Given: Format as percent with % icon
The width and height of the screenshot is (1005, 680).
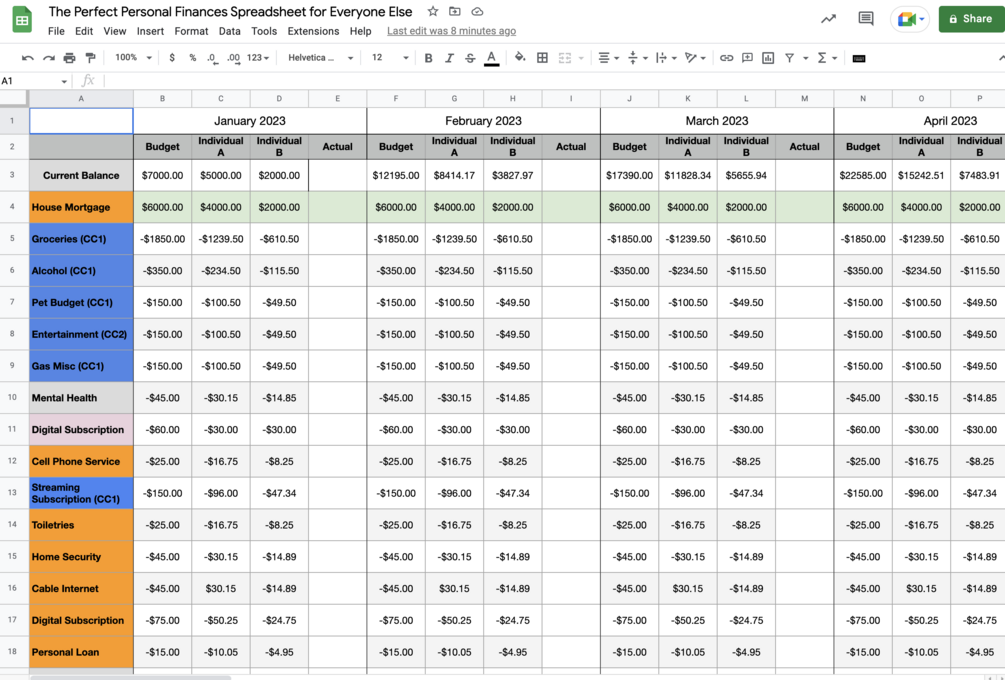Looking at the screenshot, I should [192, 58].
